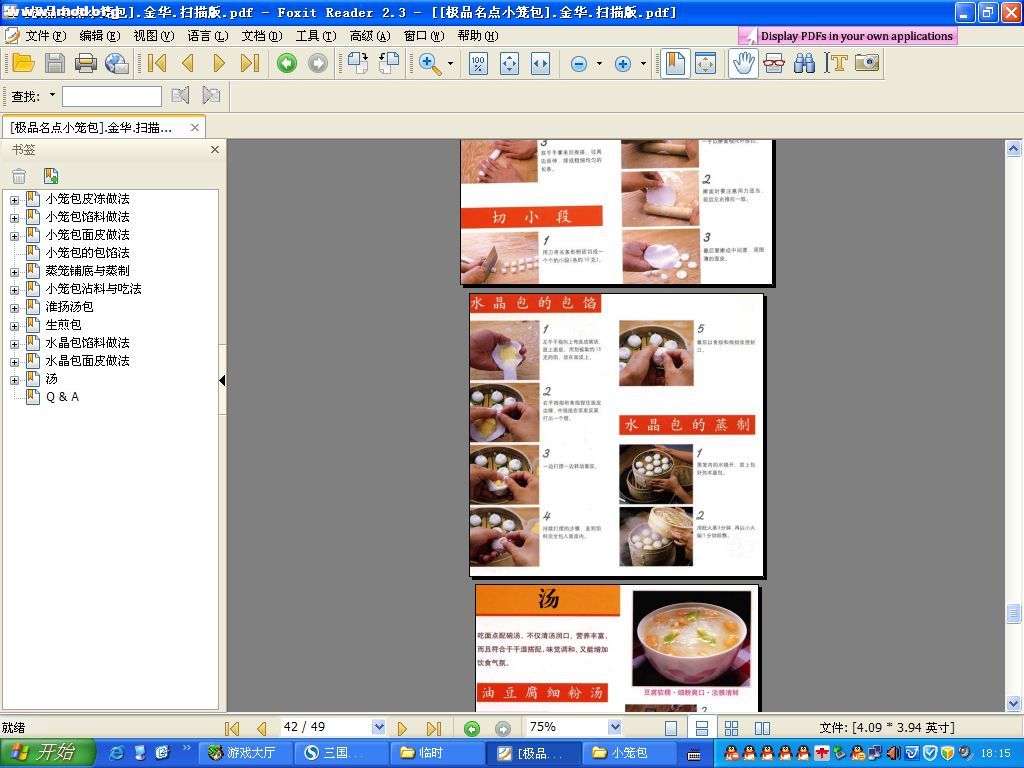The image size is (1024, 768).
Task: Open the 工具 menu
Action: point(314,36)
